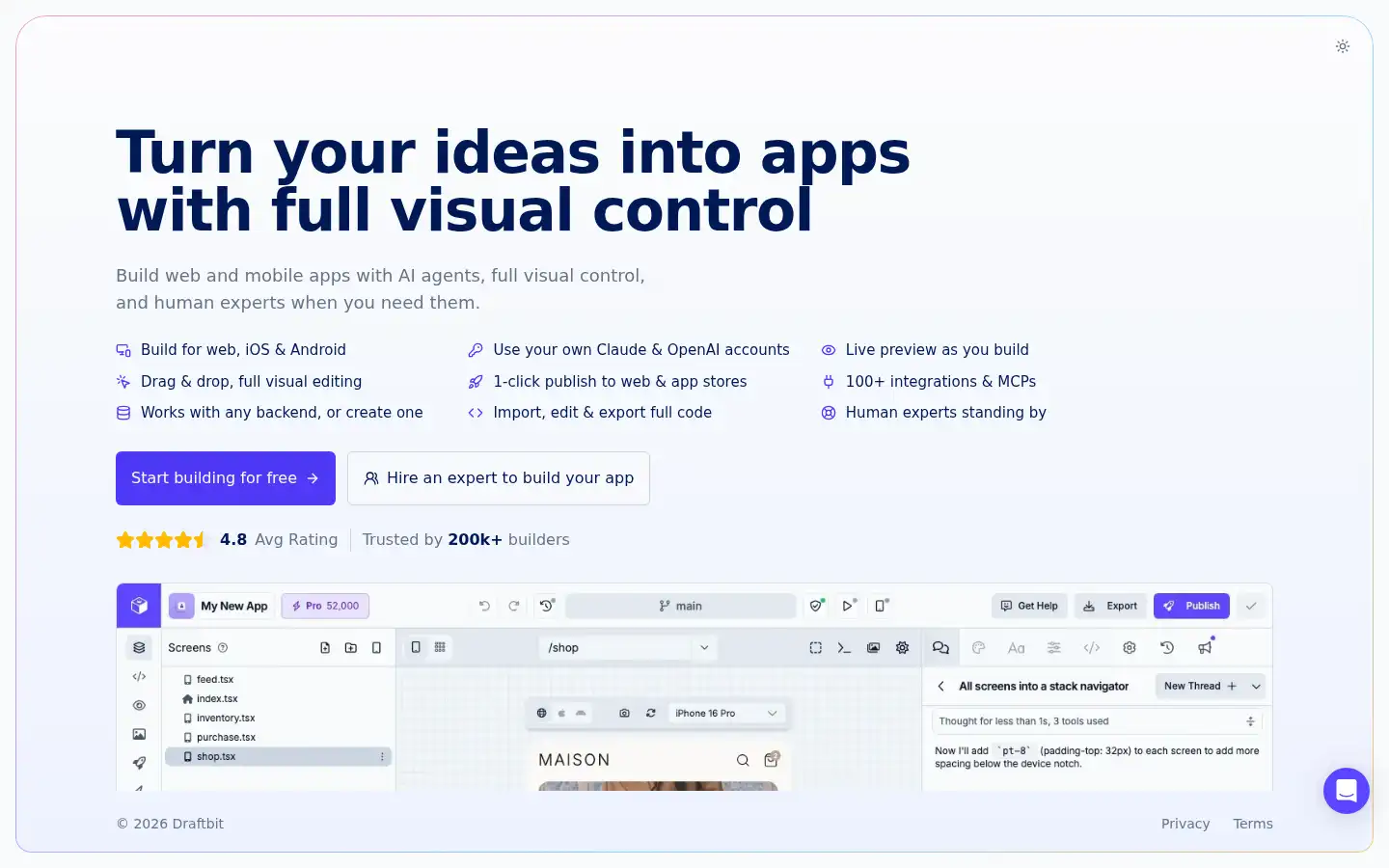Viewport: 1389px width, 868px height.
Task: Click the device preview icon beside play
Action: click(x=881, y=606)
